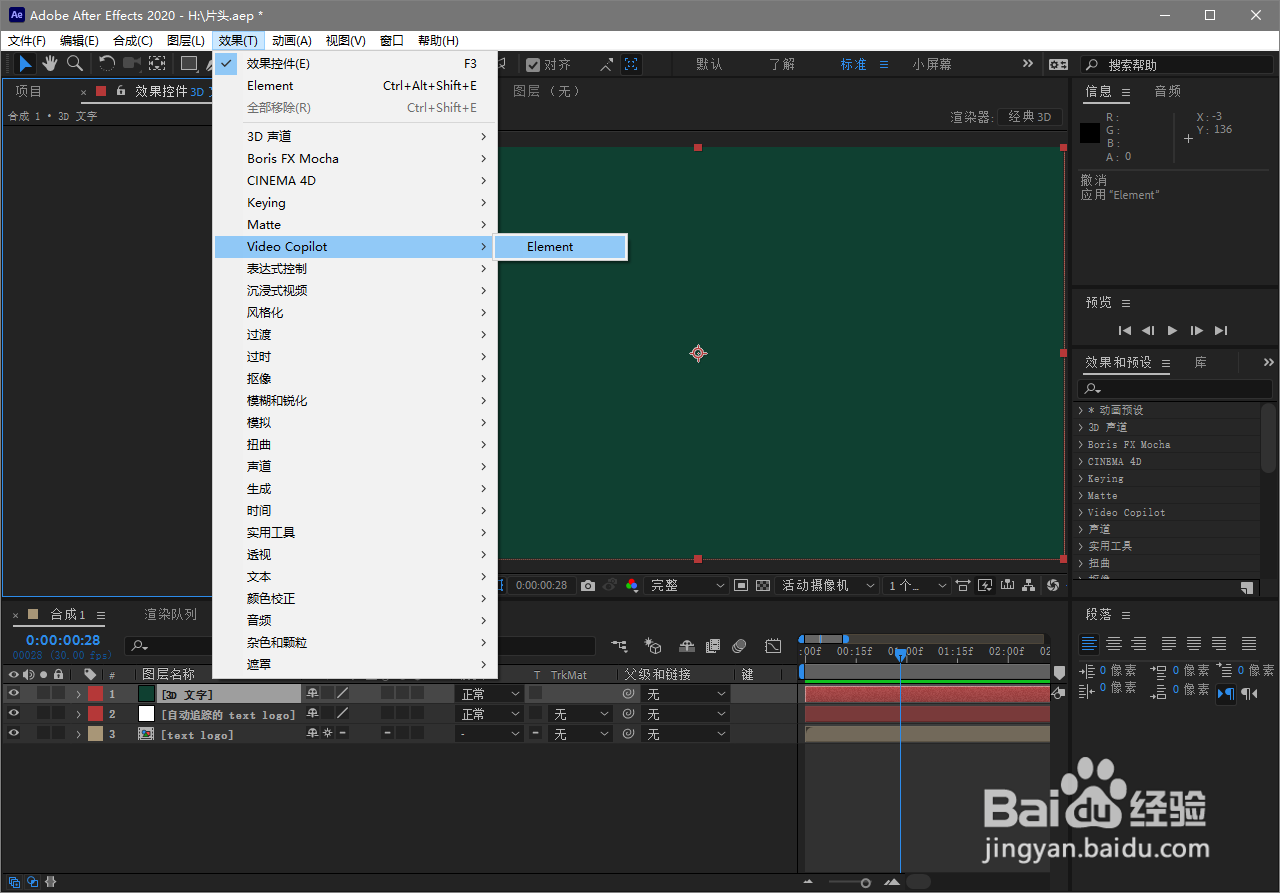Select the Hand tool

point(49,64)
